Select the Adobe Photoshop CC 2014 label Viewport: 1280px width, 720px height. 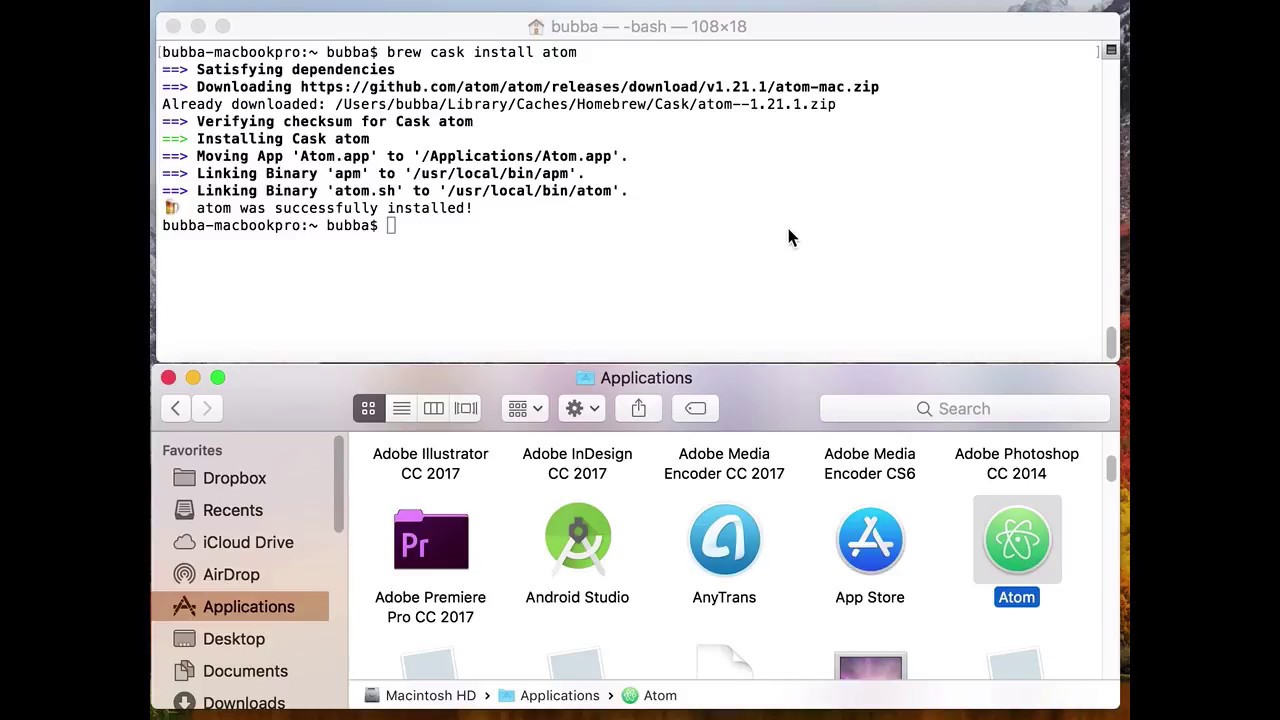1017,463
